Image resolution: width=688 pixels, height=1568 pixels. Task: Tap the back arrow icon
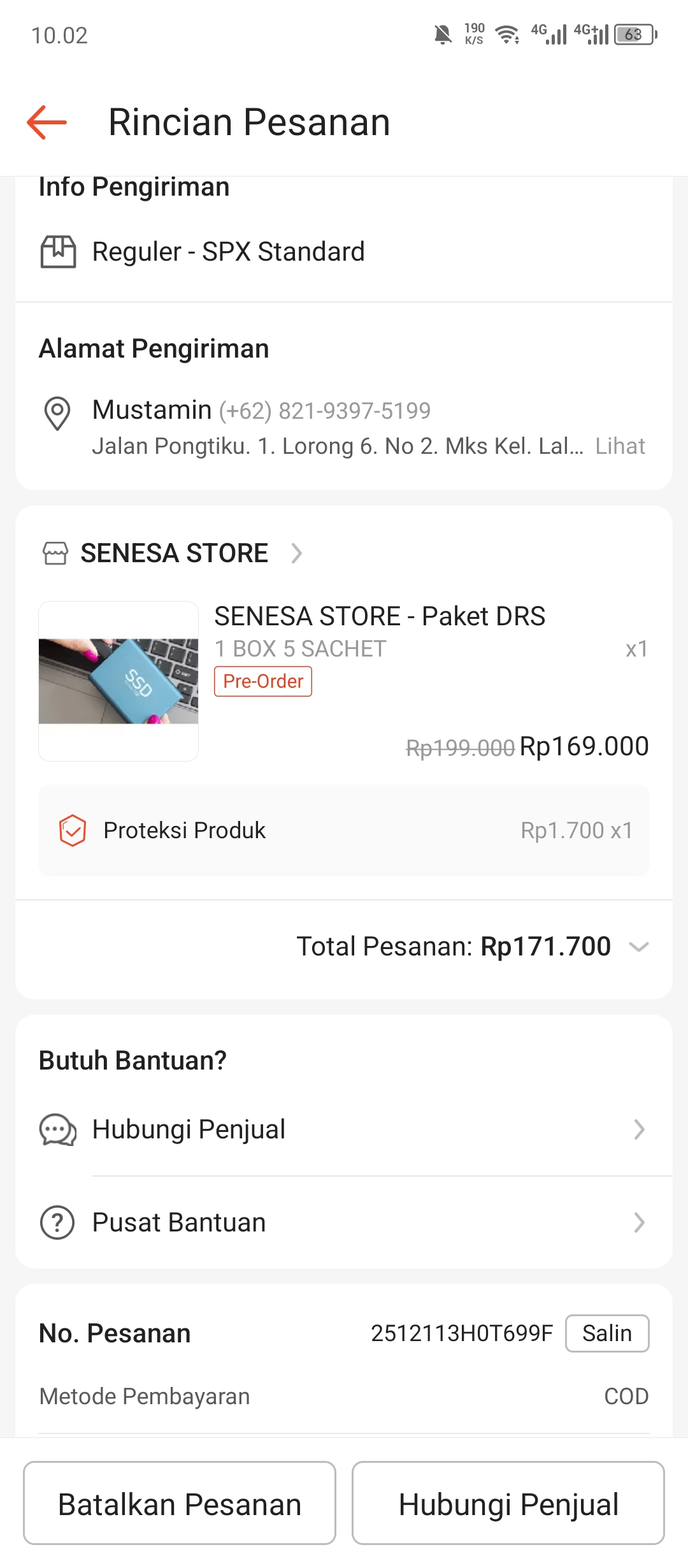tap(47, 122)
